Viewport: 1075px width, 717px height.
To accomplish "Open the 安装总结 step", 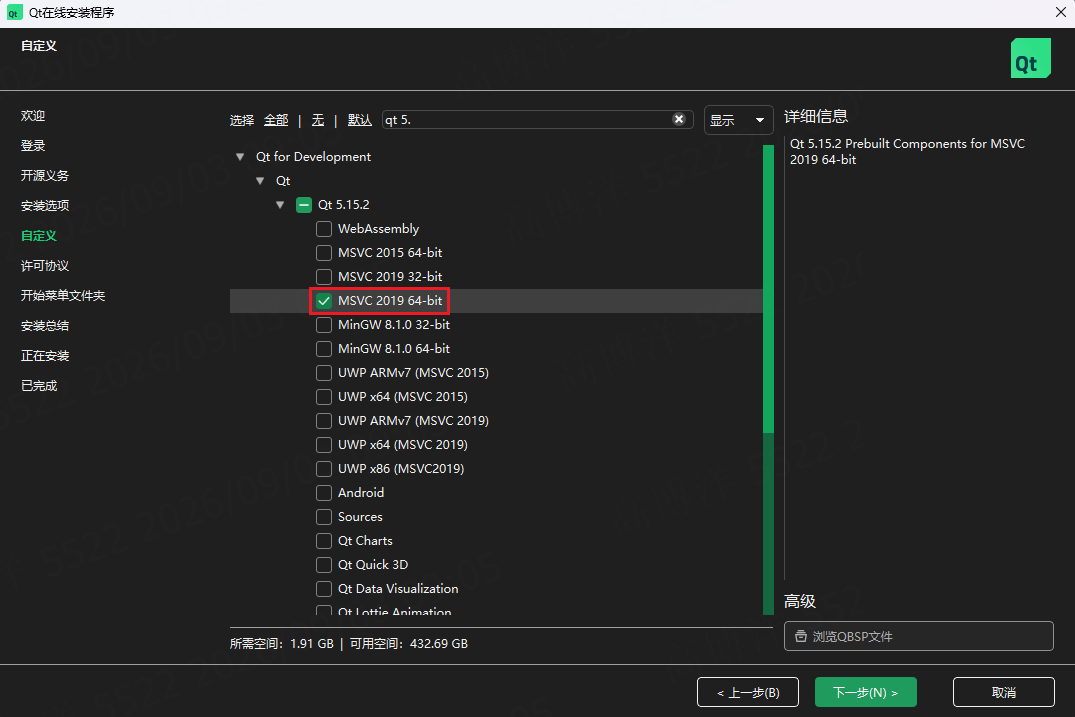I will (x=45, y=326).
